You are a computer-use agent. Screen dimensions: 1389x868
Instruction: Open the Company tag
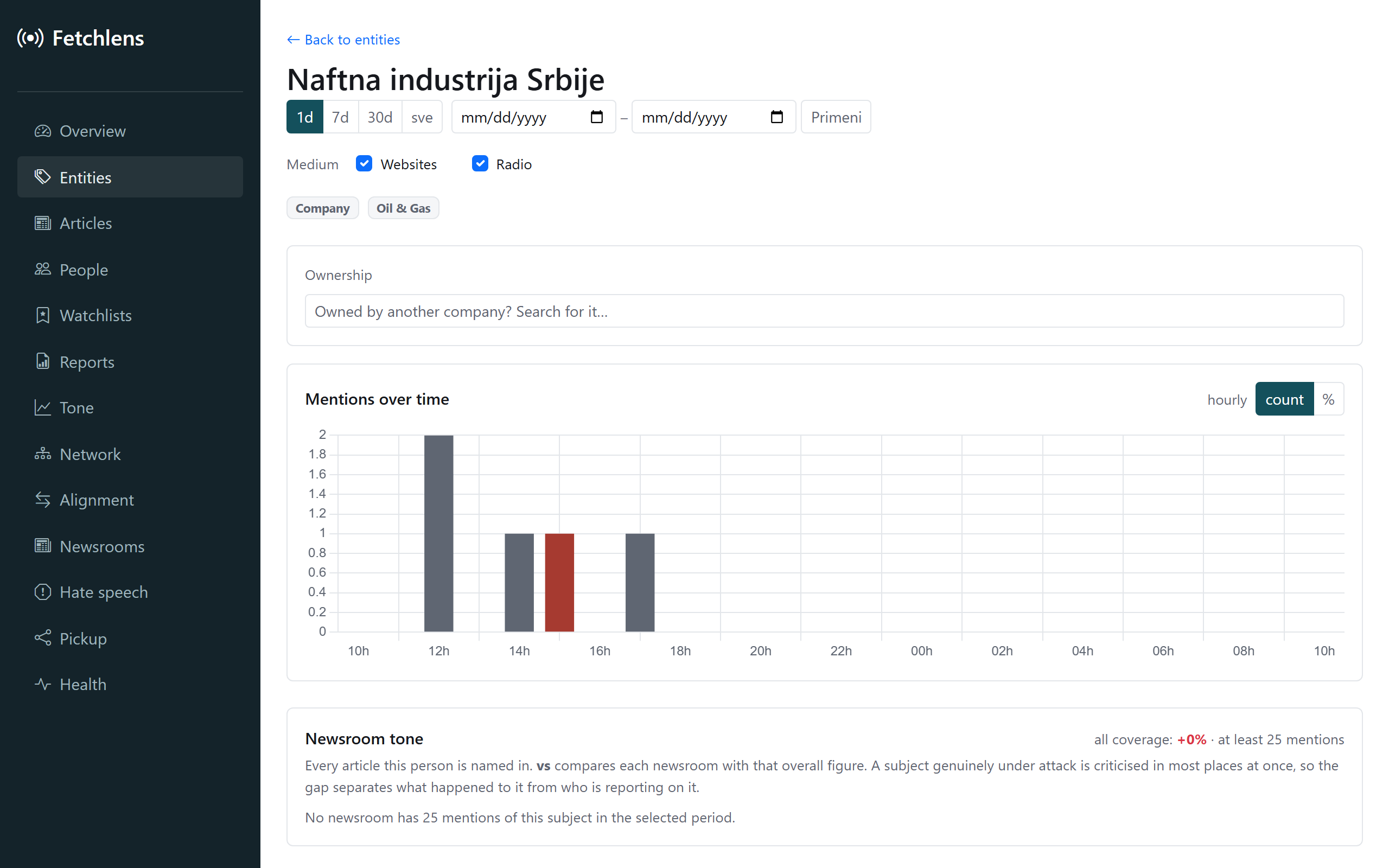[323, 208]
